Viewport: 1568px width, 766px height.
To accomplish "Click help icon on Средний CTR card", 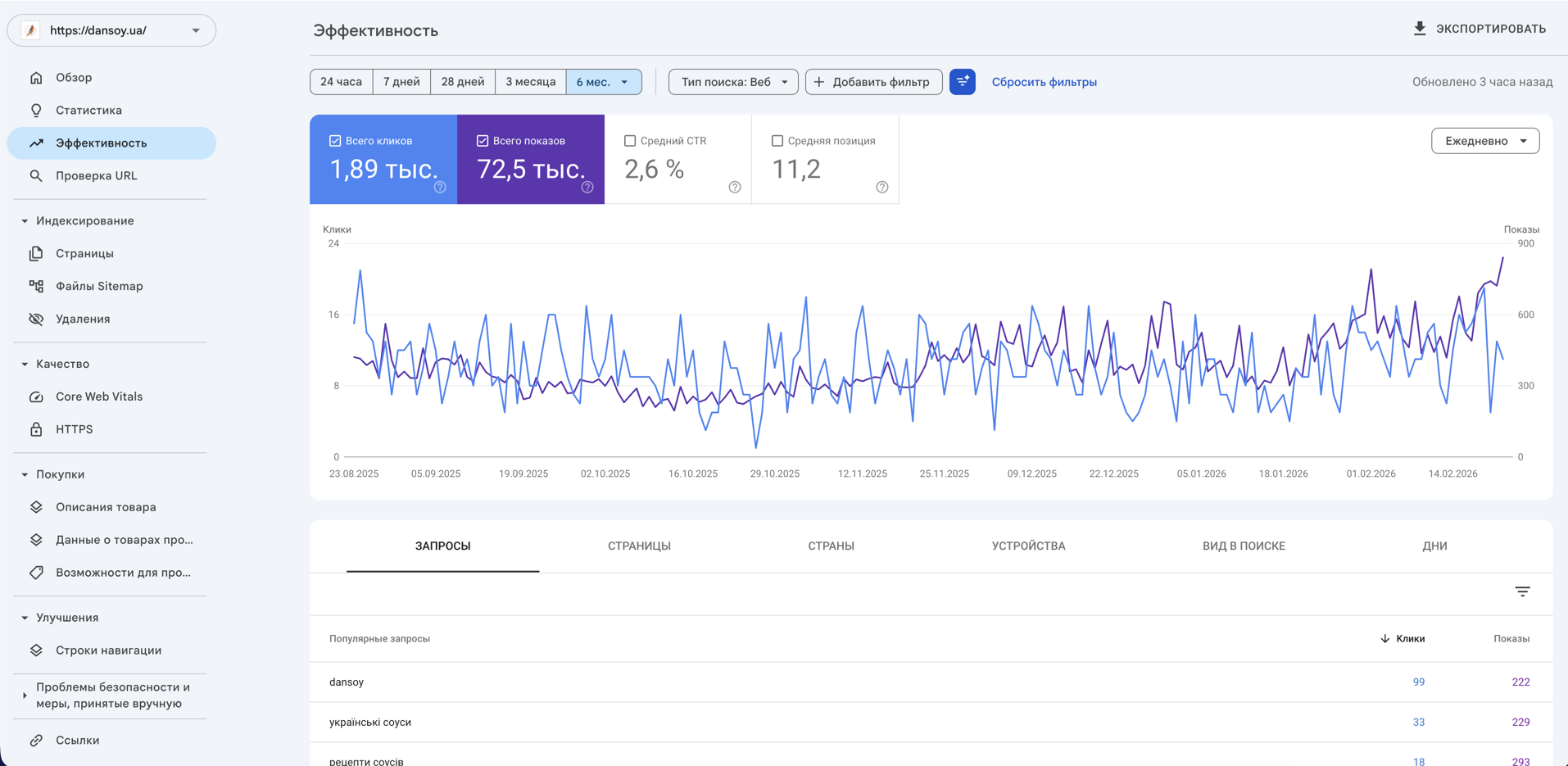I will pos(734,188).
